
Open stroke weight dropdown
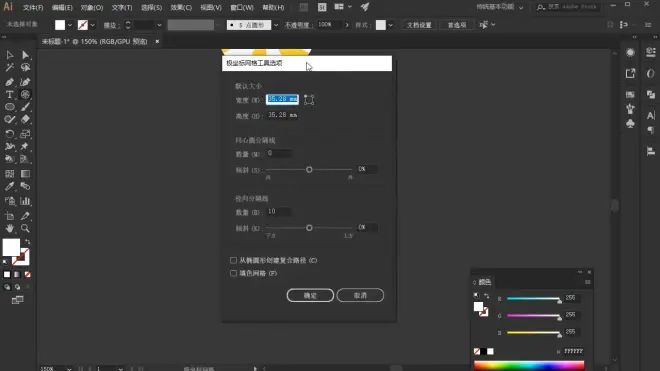coord(159,25)
